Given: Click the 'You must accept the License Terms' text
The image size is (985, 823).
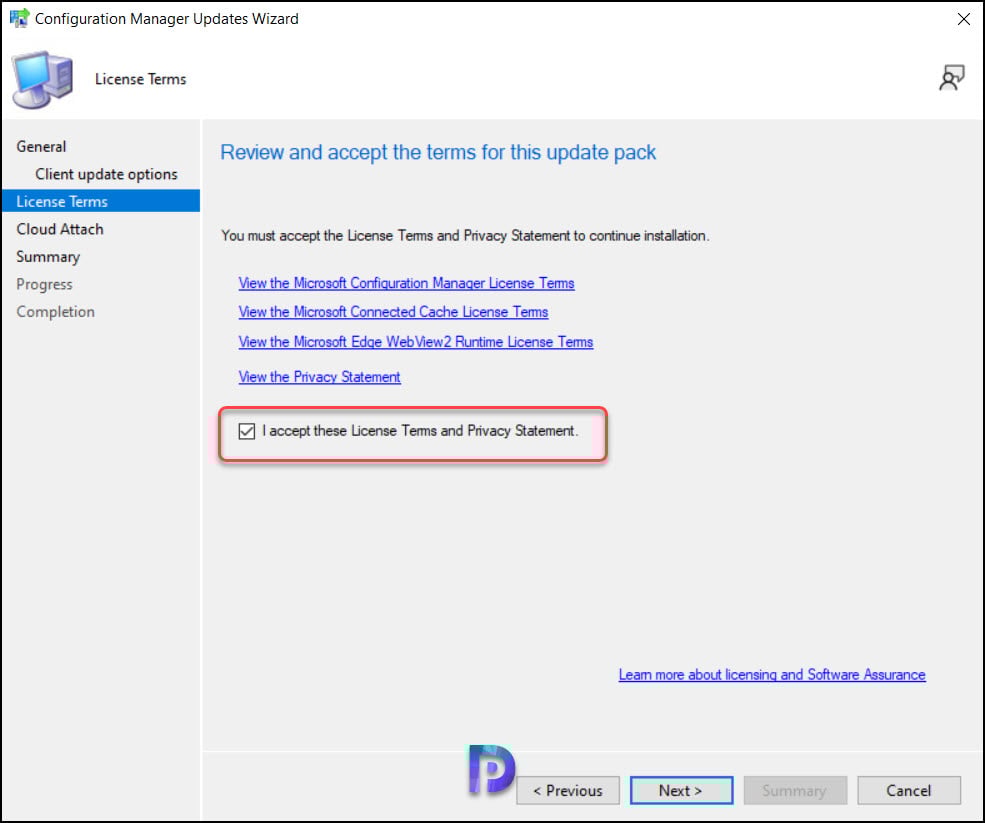Looking at the screenshot, I should tap(465, 236).
